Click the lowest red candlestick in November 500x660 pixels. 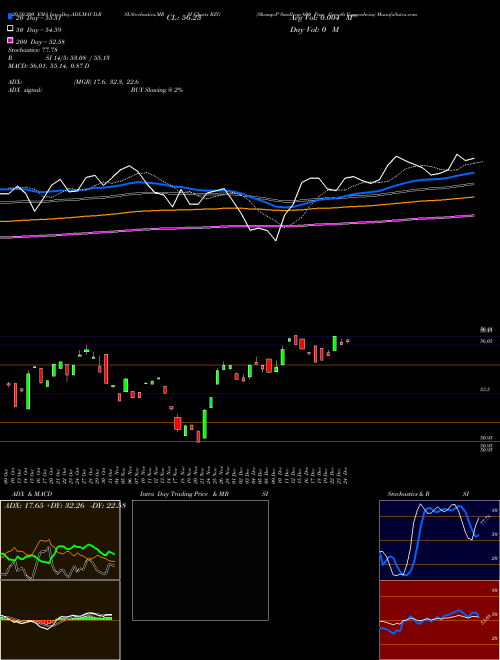click(x=198, y=436)
